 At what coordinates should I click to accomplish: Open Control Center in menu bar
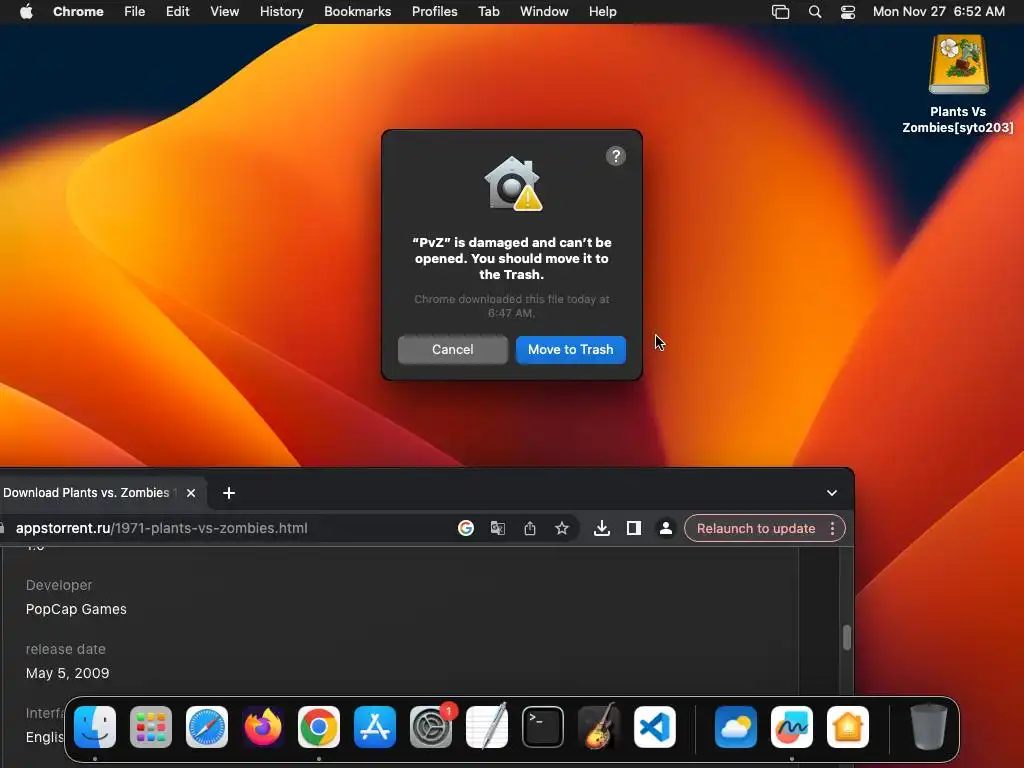tap(848, 12)
